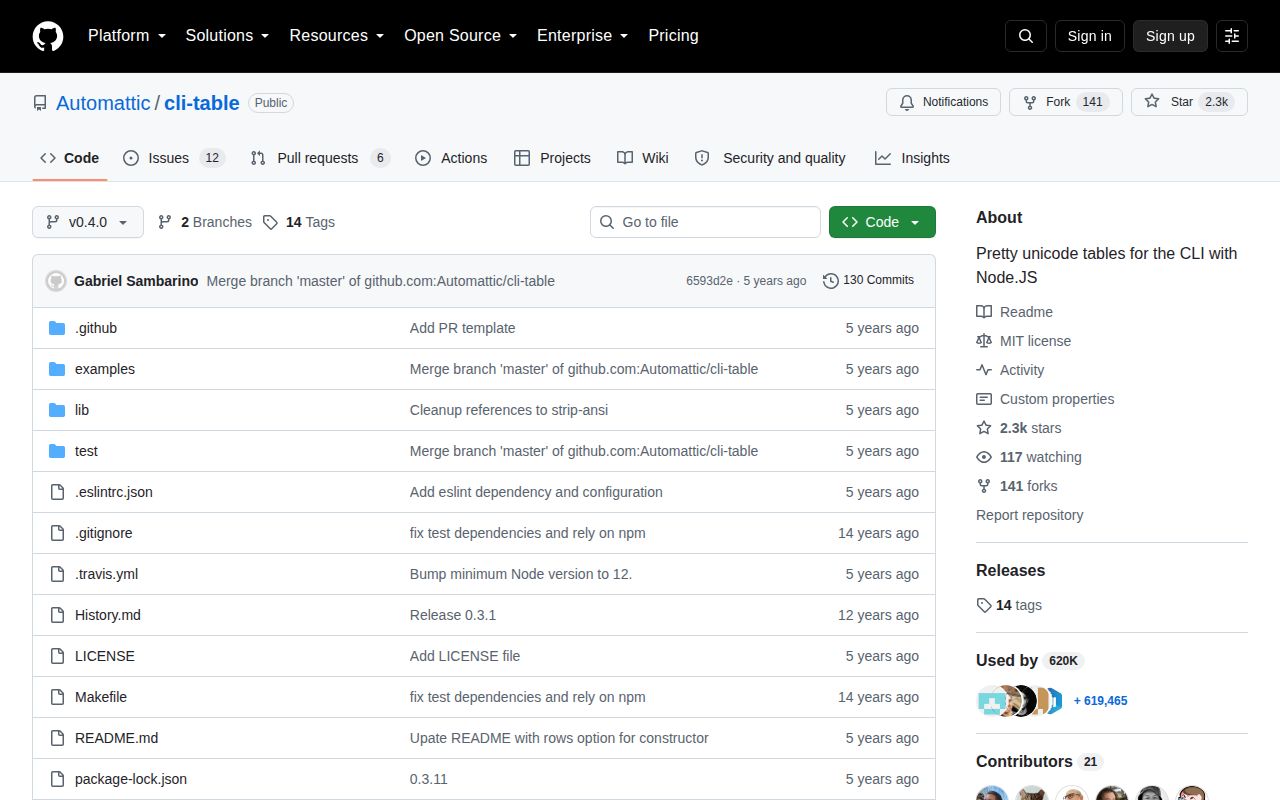Open the cli-table repository name link
The height and width of the screenshot is (800, 1280).
click(x=202, y=103)
